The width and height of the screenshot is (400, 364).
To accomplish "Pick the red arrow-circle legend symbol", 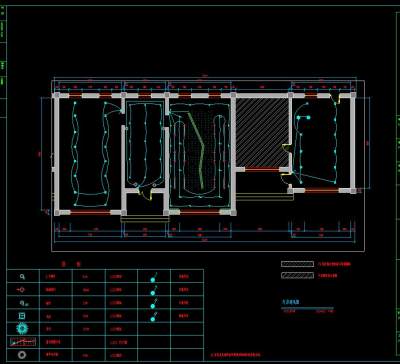I will [21, 290].
